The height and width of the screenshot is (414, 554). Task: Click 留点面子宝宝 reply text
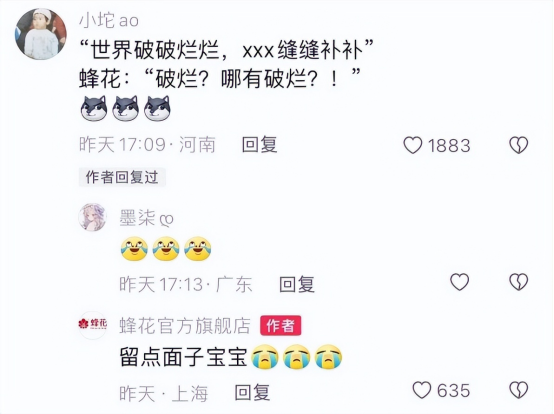point(183,357)
